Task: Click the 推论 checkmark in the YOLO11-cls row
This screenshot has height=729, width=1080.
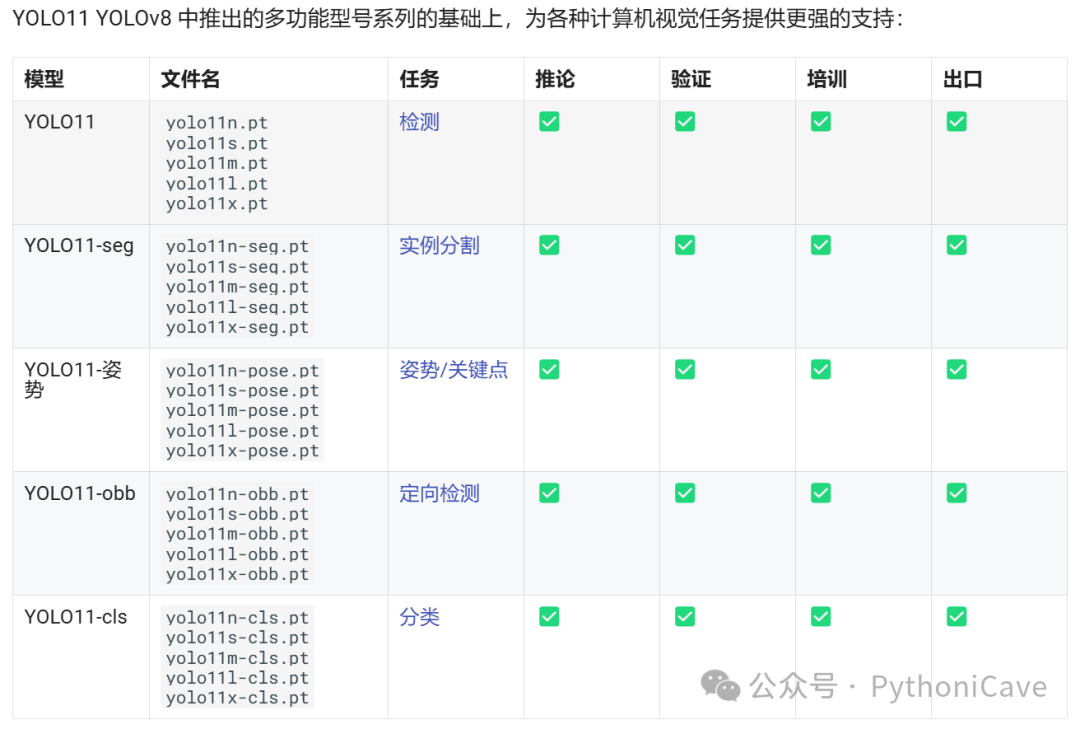Action: (x=549, y=617)
